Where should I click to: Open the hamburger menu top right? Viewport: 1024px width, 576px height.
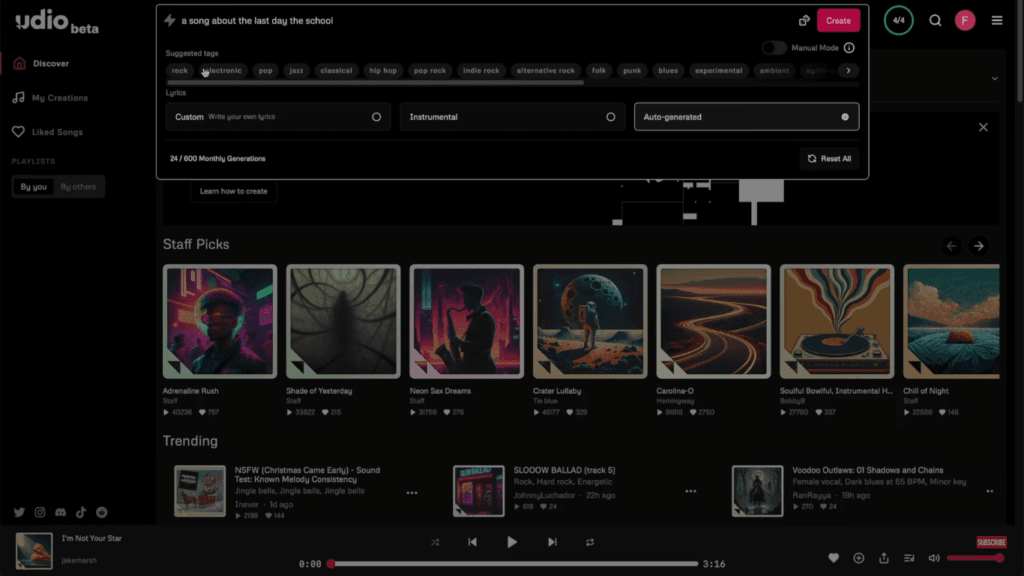click(997, 20)
